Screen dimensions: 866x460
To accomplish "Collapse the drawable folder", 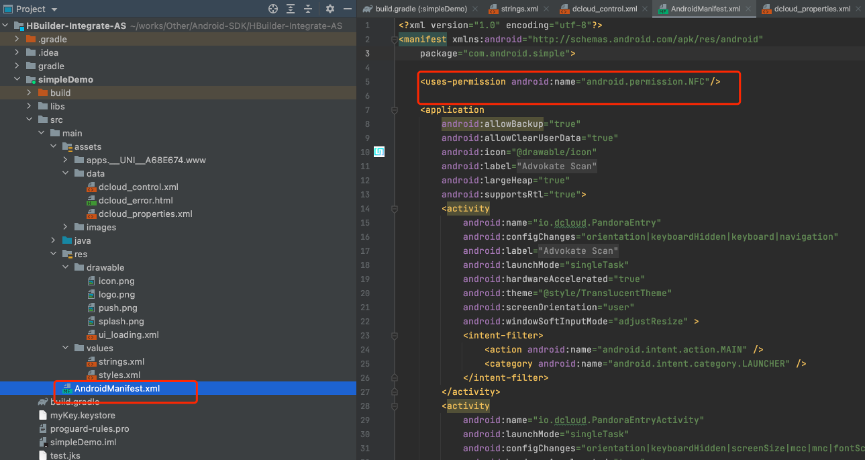I will coord(66,267).
